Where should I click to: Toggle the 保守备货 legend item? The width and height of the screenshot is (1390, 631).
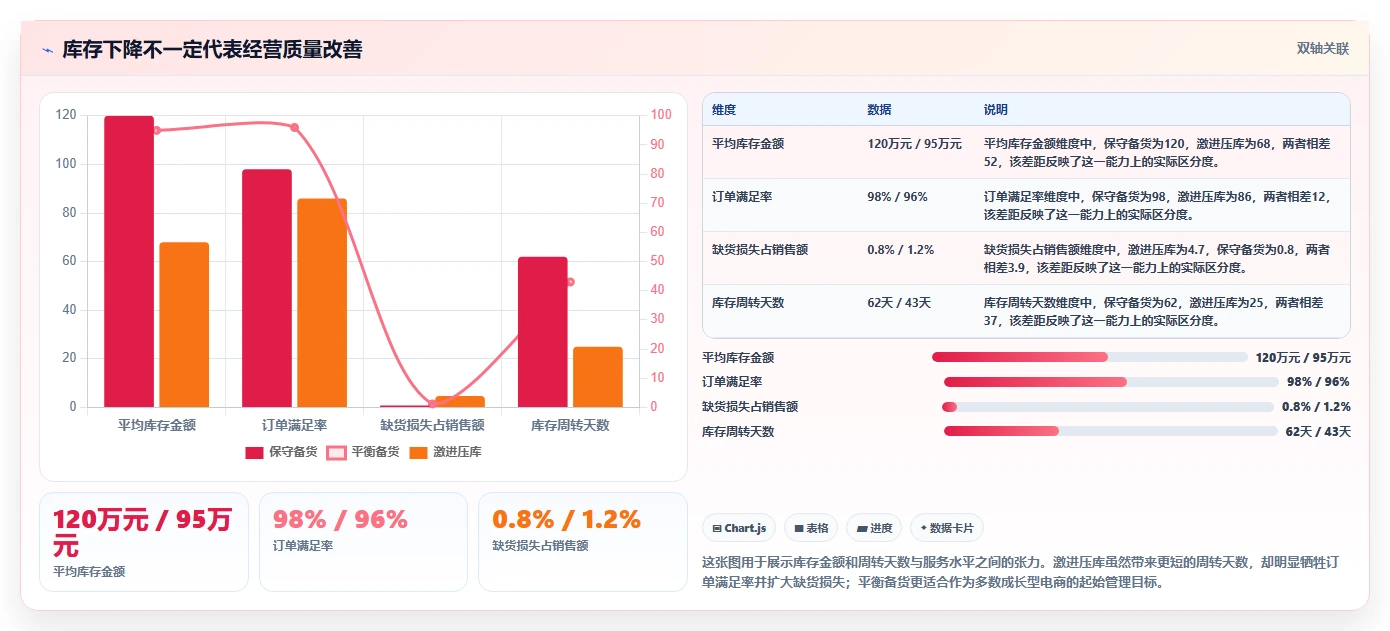click(x=282, y=452)
